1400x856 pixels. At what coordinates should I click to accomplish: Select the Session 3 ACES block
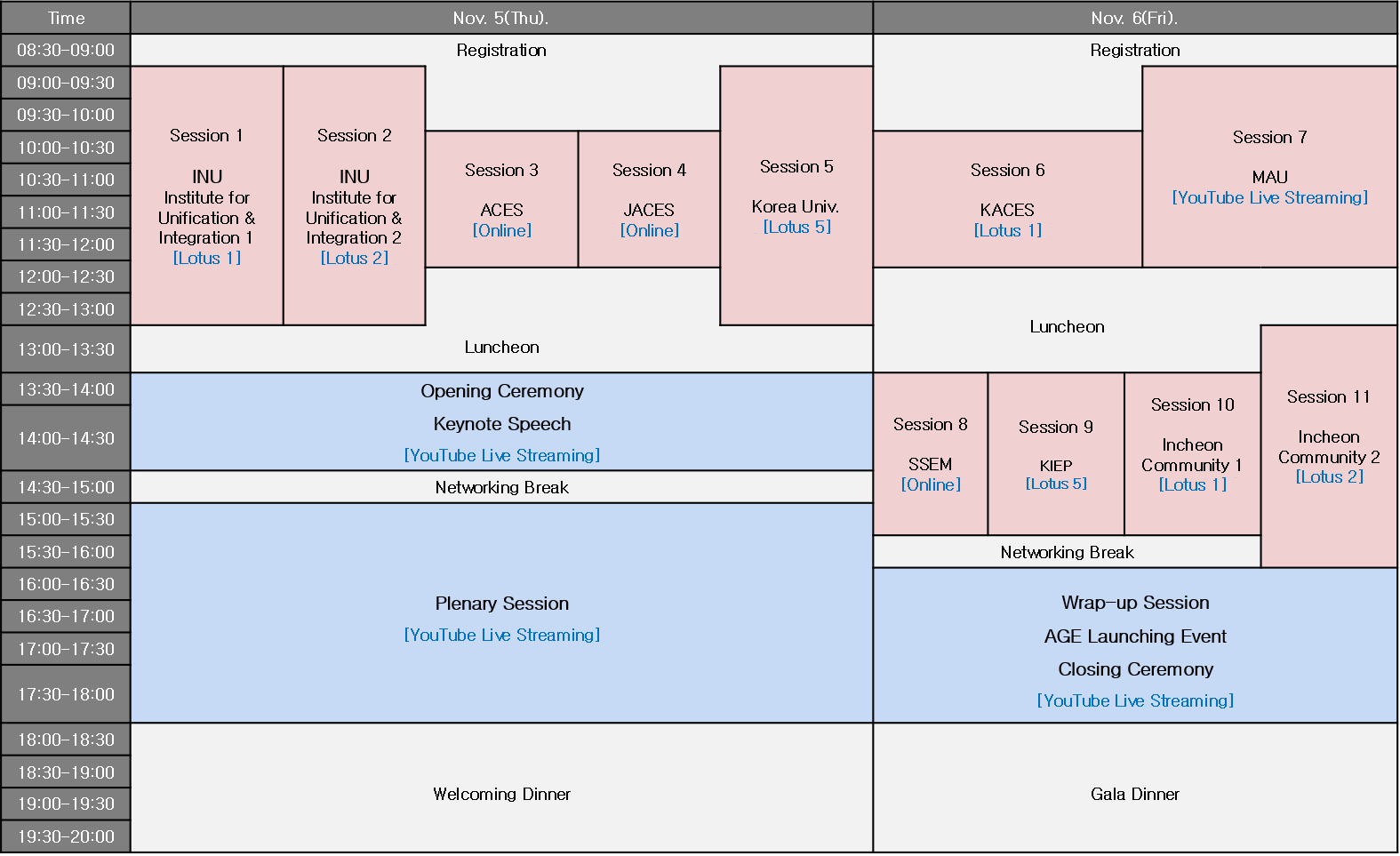pos(501,199)
